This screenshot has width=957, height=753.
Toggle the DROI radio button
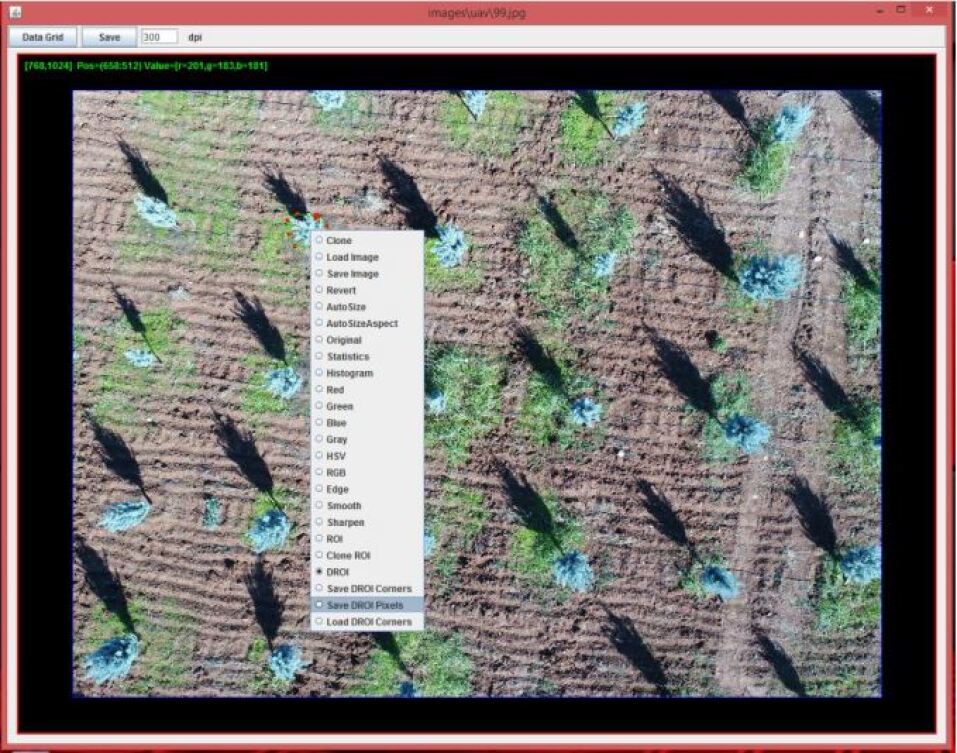pyautogui.click(x=339, y=572)
